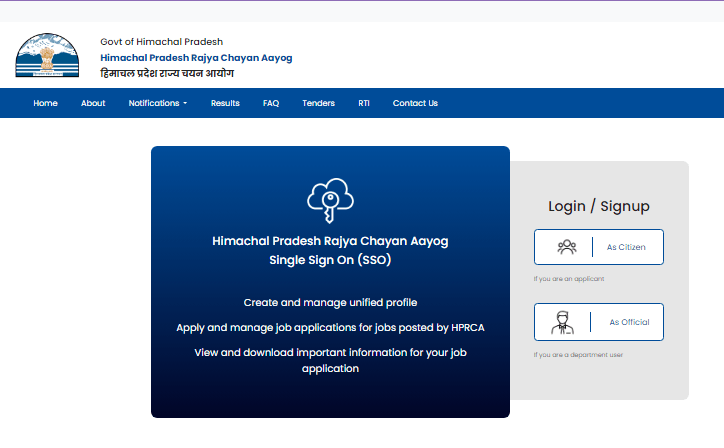
Task: Open the Results page
Action: click(x=225, y=103)
